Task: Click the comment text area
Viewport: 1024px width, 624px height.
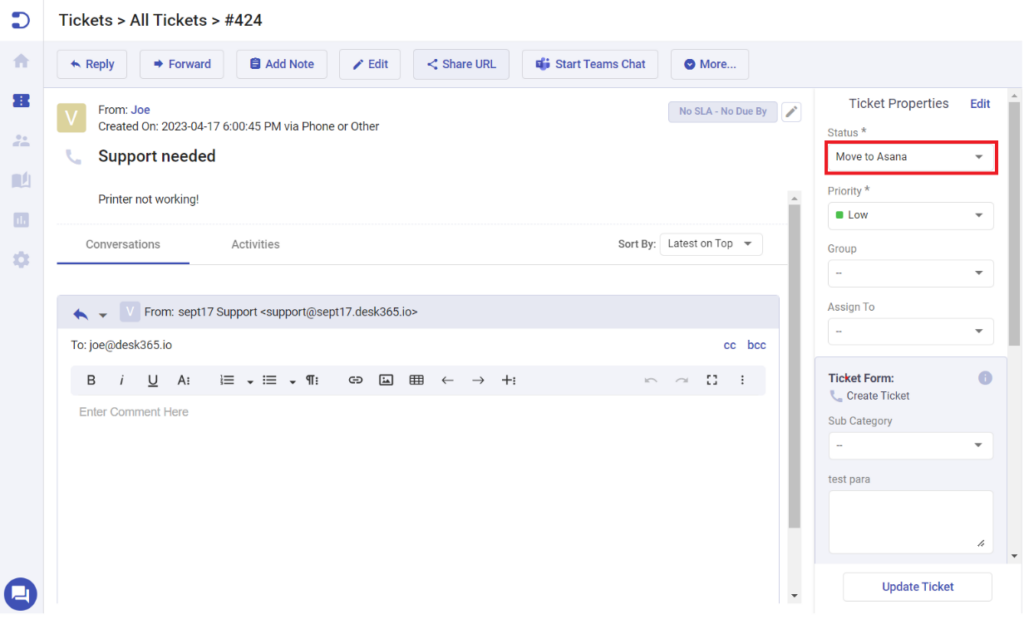Action: (418, 499)
